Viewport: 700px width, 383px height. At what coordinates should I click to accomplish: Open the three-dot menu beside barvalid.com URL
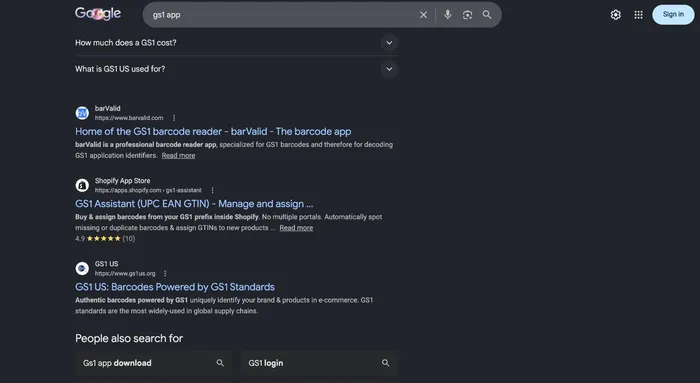pos(174,118)
